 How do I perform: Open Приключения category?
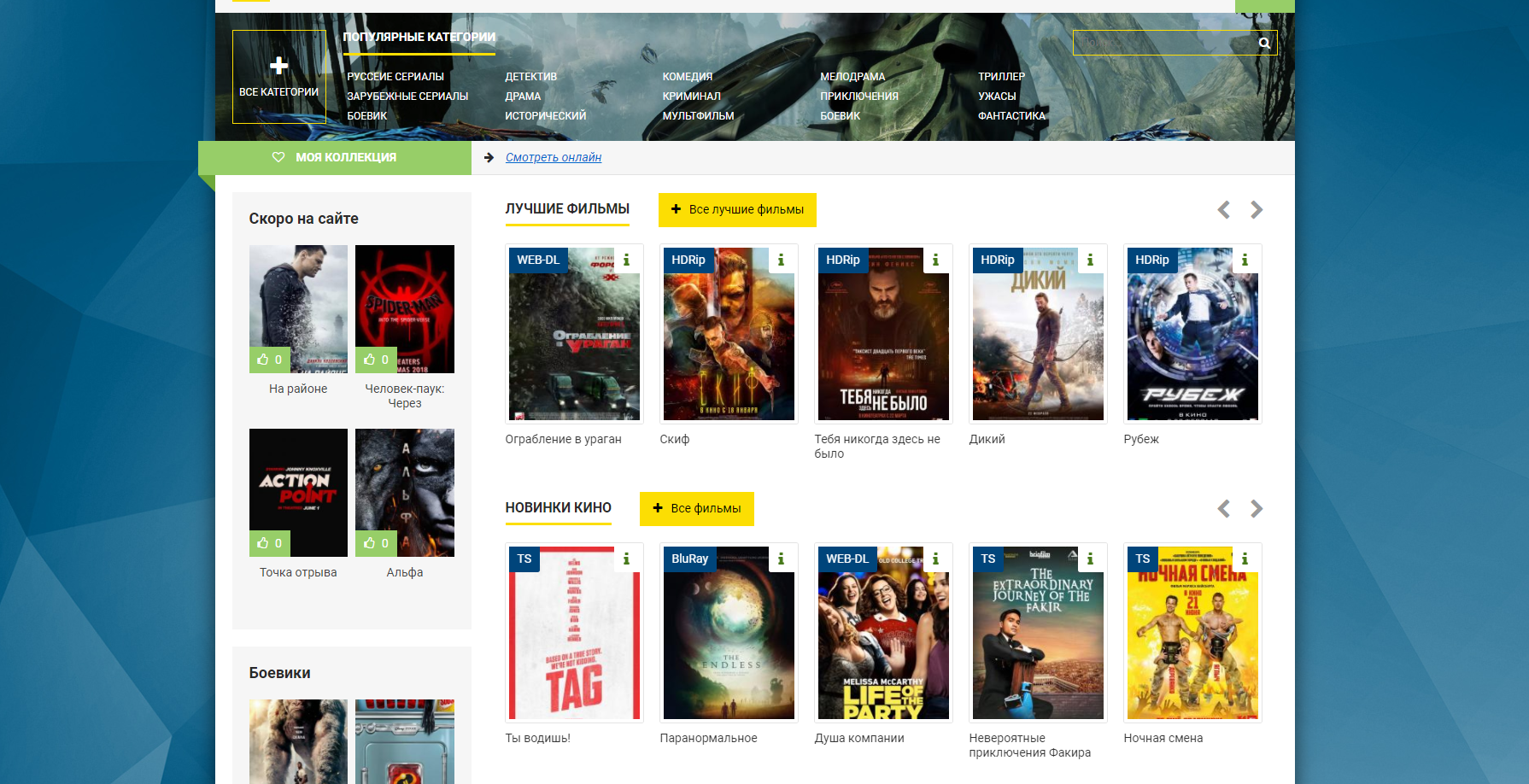pos(859,97)
